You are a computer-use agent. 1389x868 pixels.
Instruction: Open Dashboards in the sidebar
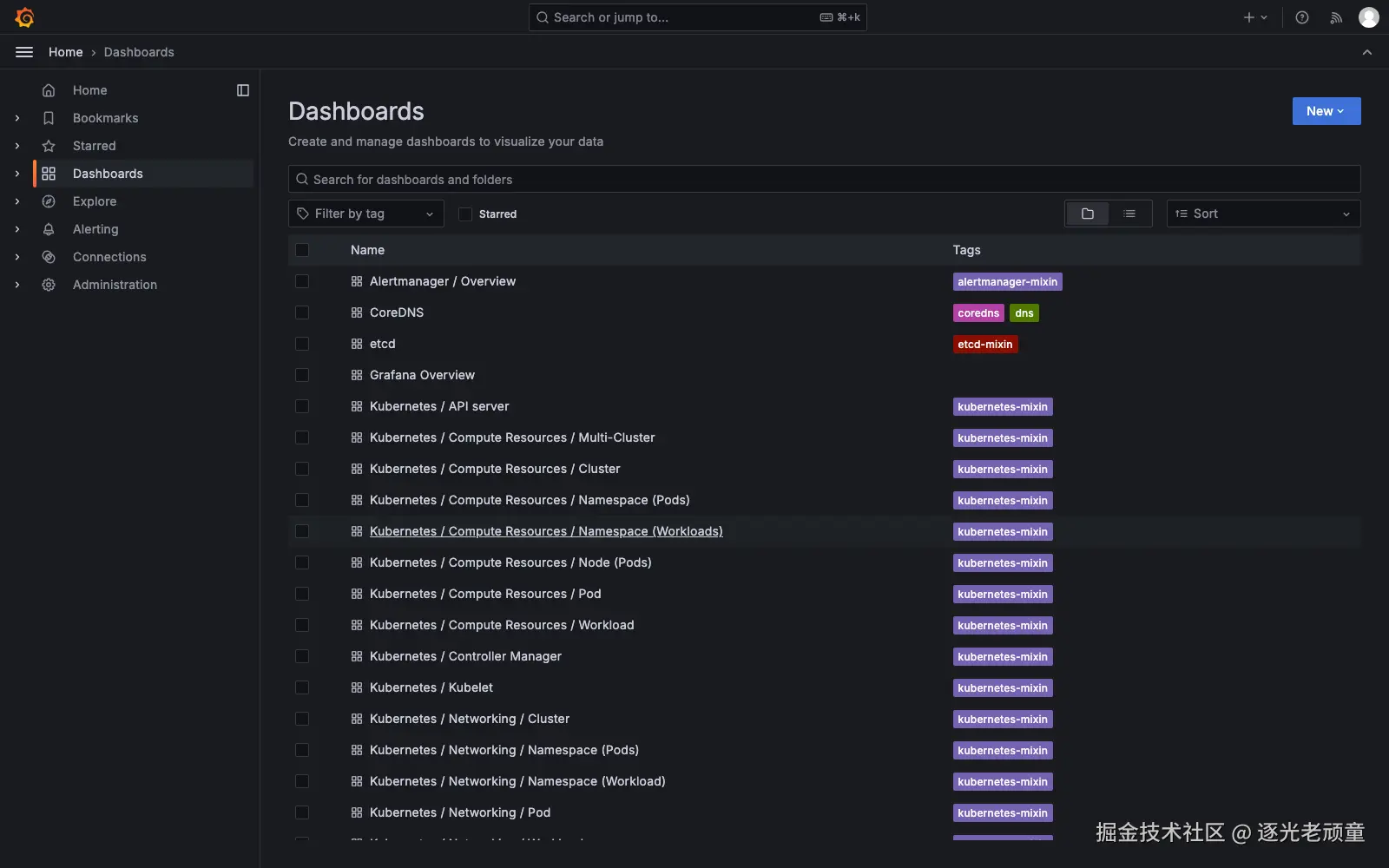pyautogui.click(x=108, y=174)
